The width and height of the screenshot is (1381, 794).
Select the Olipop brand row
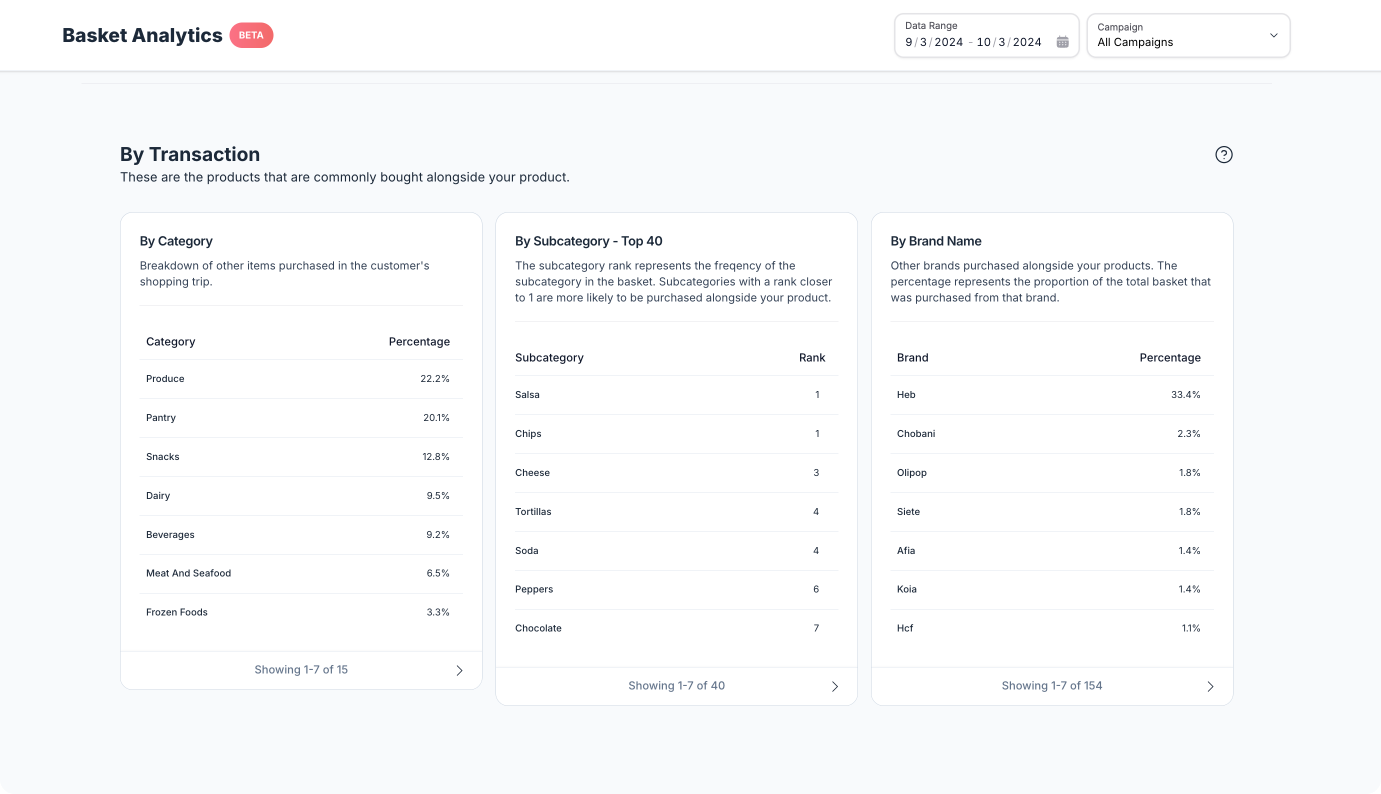(1052, 473)
